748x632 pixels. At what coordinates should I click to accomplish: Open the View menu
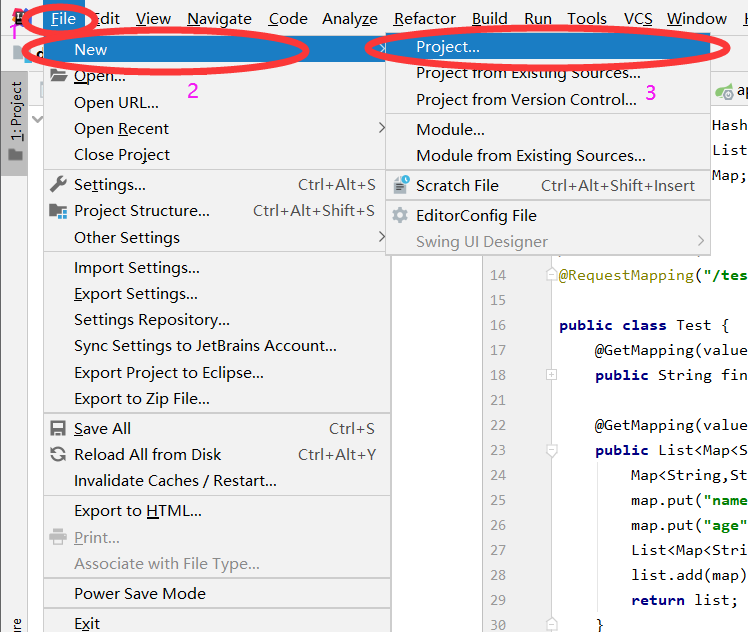[153, 19]
